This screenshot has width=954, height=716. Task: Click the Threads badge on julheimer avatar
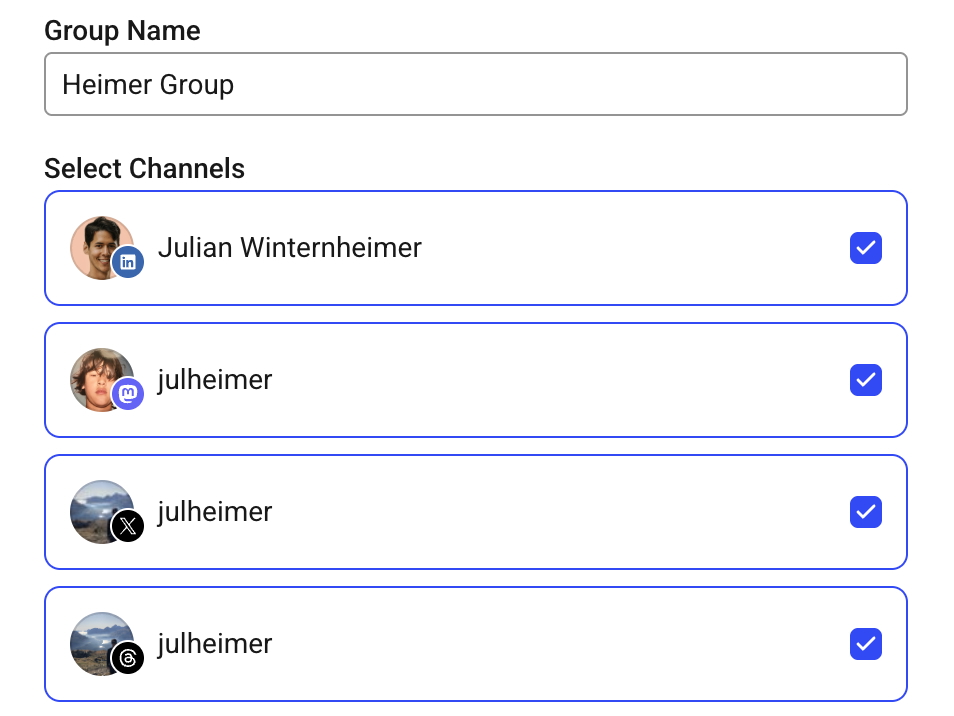pyautogui.click(x=128, y=658)
